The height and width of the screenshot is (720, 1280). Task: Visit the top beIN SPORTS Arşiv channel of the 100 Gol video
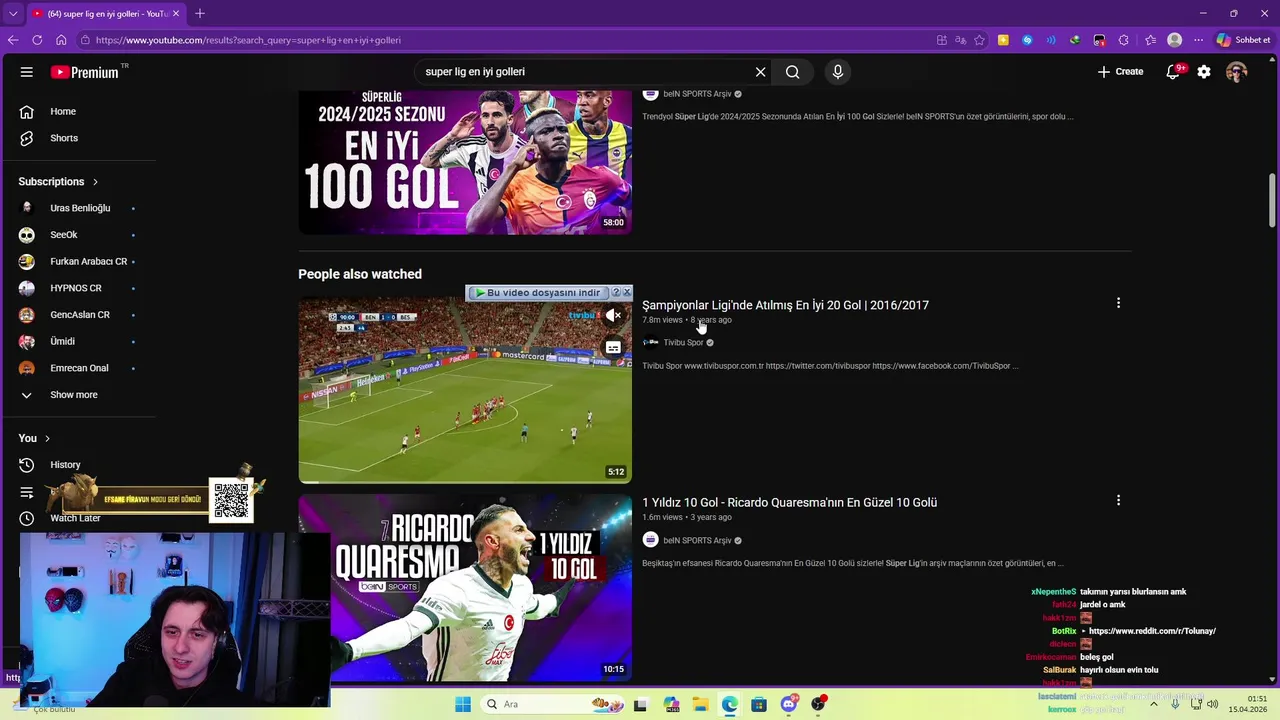(697, 94)
